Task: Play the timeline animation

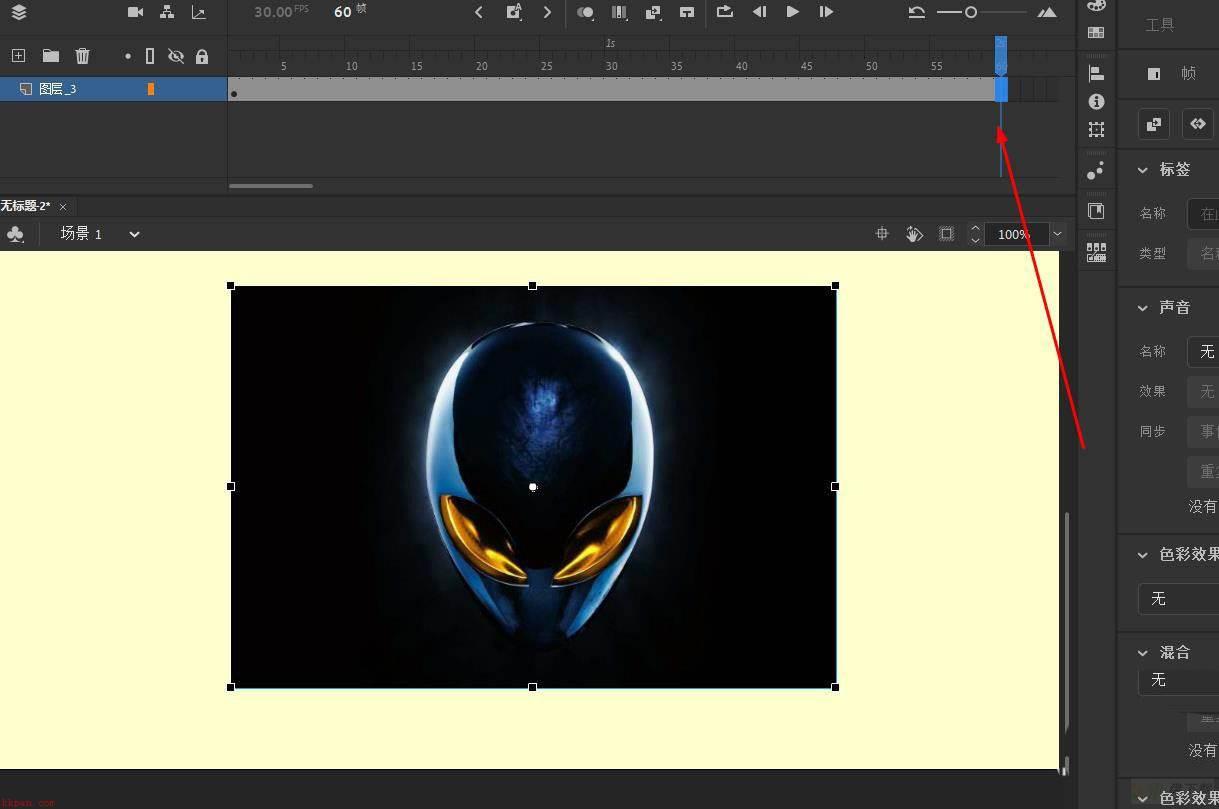Action: coord(792,12)
